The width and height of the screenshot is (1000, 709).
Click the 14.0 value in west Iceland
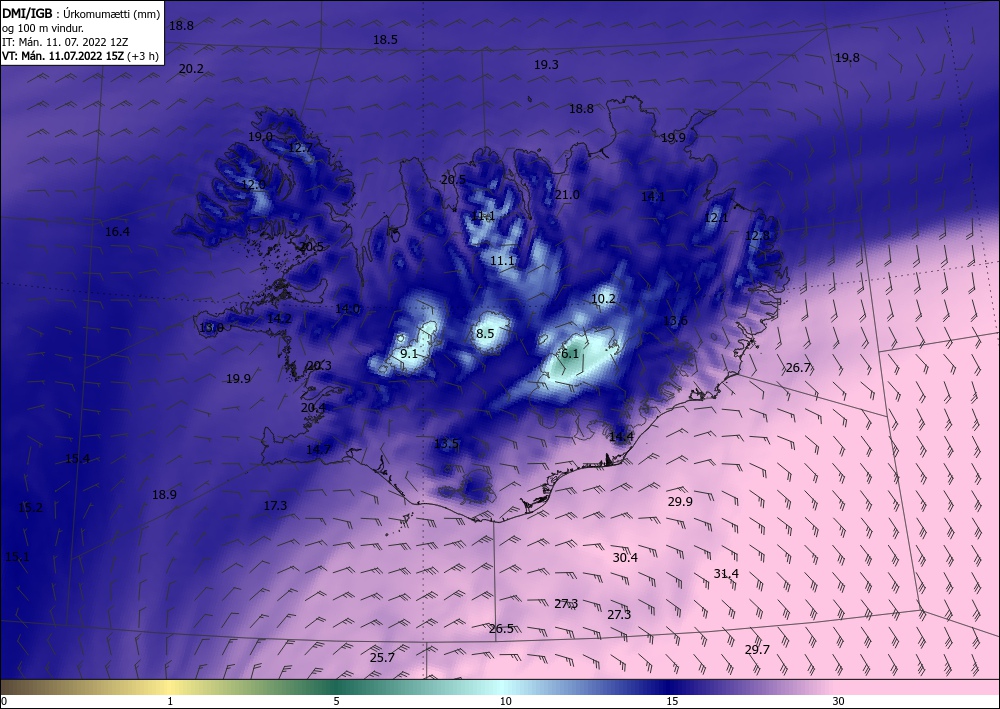tap(348, 309)
